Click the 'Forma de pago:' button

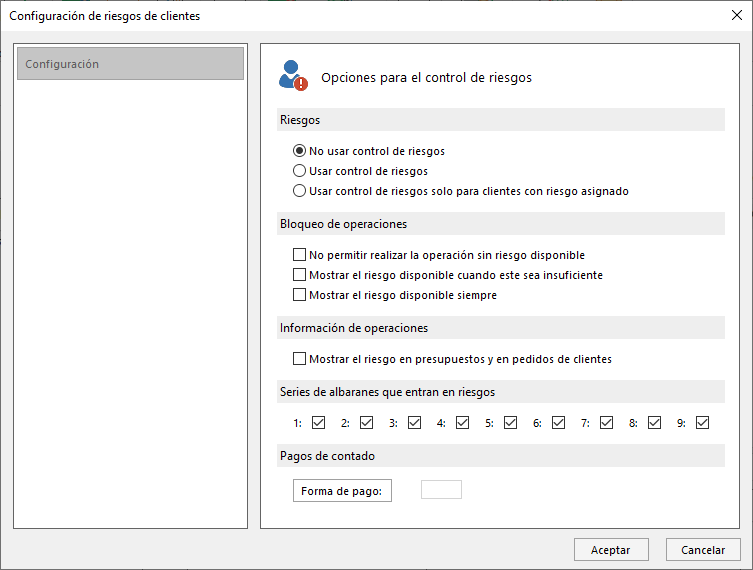coord(342,490)
